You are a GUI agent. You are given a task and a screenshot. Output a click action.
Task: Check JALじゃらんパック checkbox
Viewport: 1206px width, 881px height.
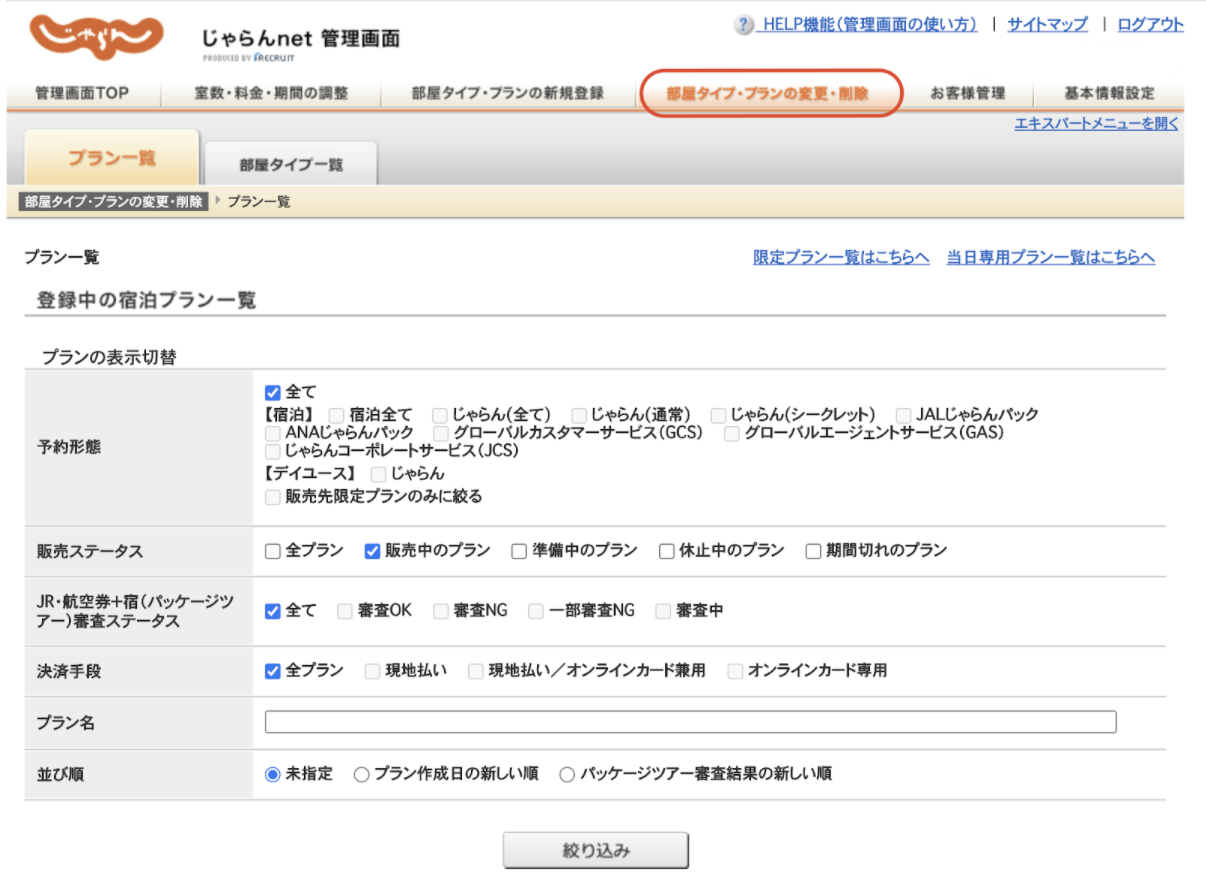(x=903, y=414)
